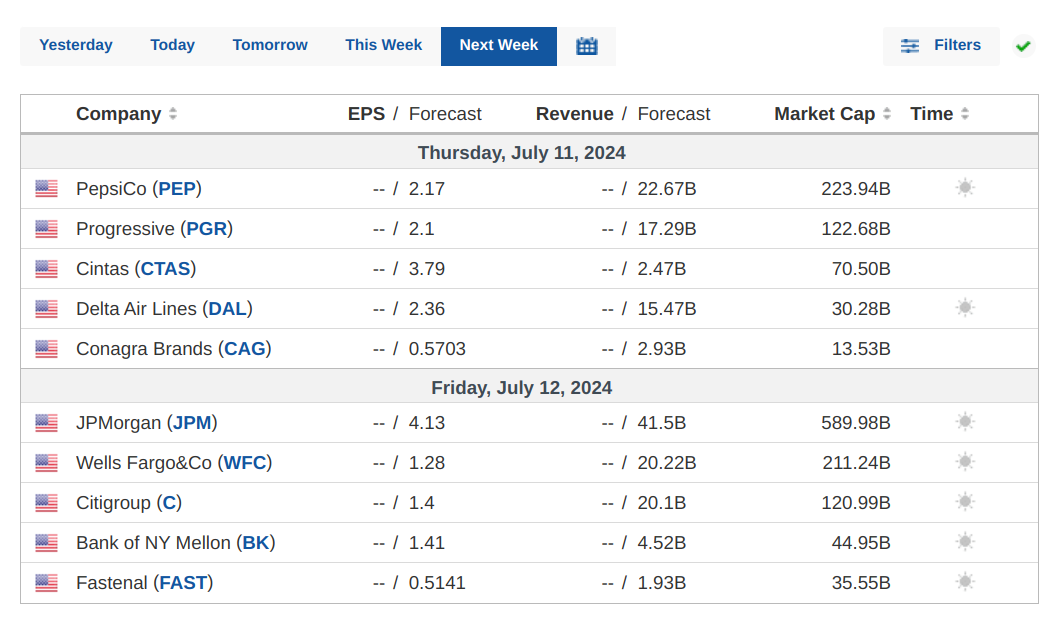This screenshot has width=1059, height=625.
Task: Click the US flag in Progressive row
Action: point(47,228)
